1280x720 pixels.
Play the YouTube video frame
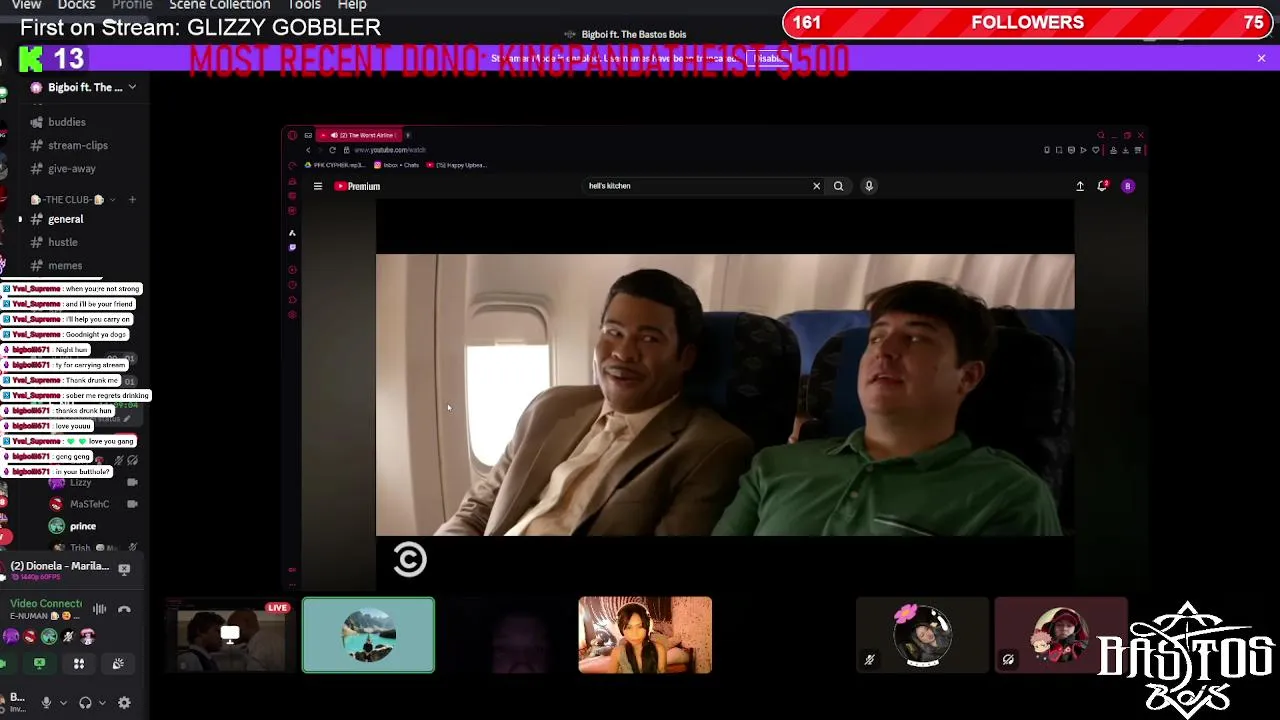click(725, 395)
